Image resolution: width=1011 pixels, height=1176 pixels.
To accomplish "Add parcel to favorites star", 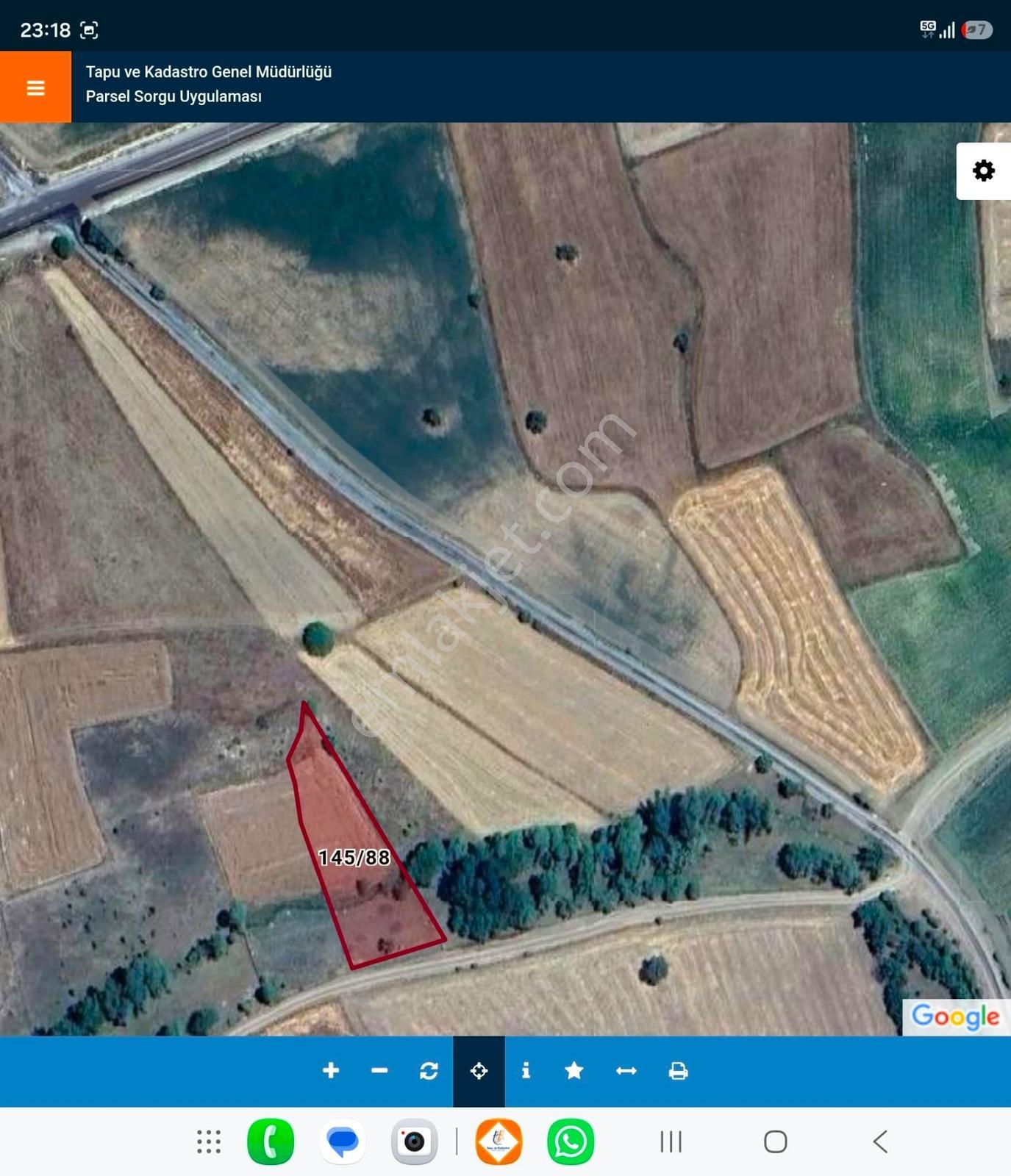I will [574, 1071].
